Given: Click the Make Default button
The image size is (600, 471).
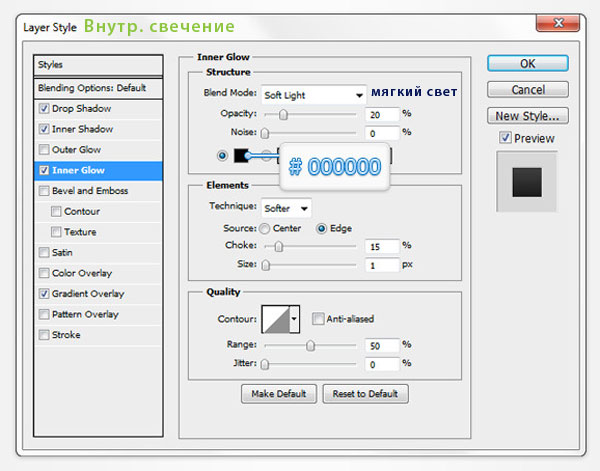Looking at the screenshot, I should [x=279, y=393].
